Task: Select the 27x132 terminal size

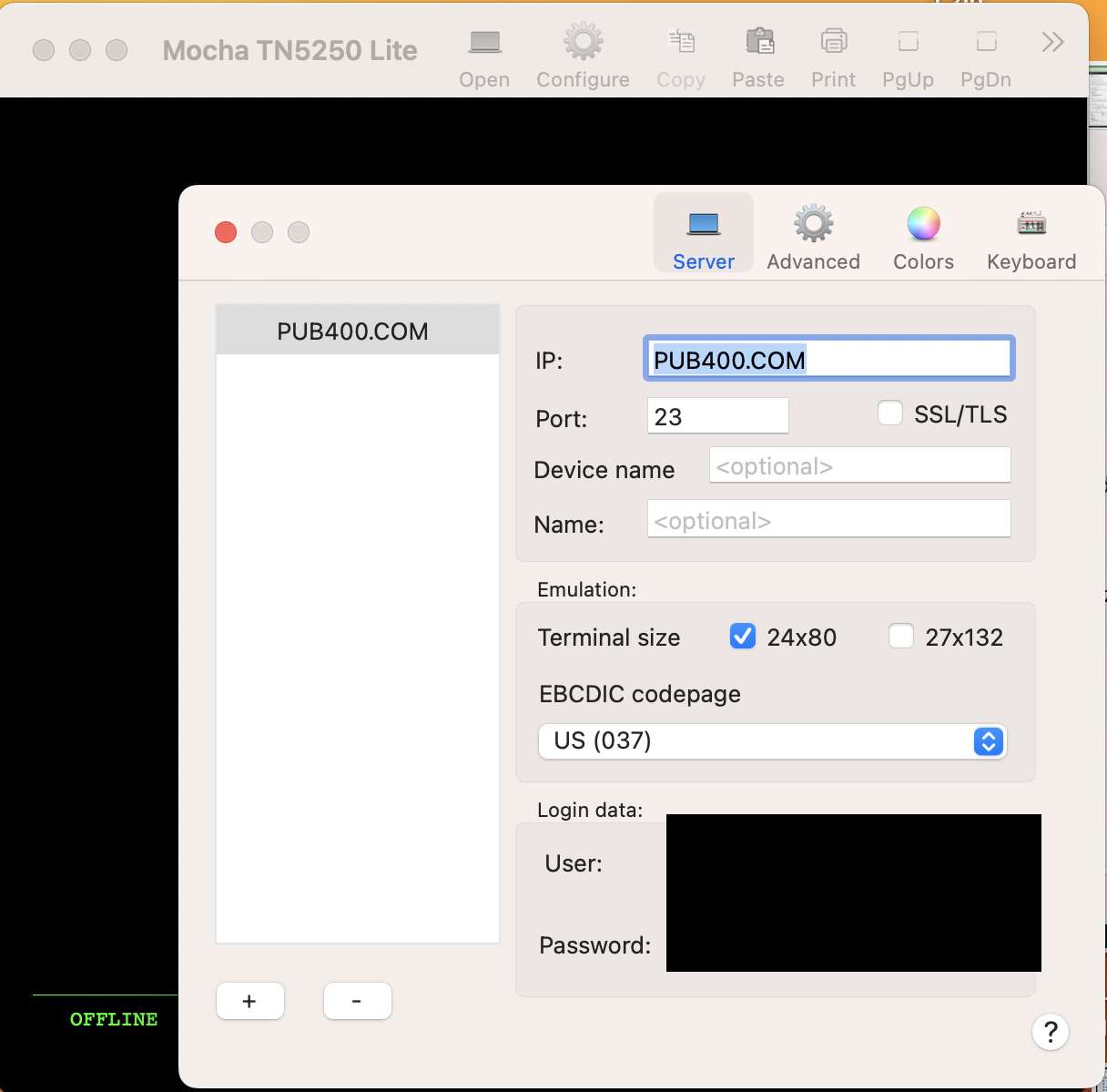Action: pos(900,636)
